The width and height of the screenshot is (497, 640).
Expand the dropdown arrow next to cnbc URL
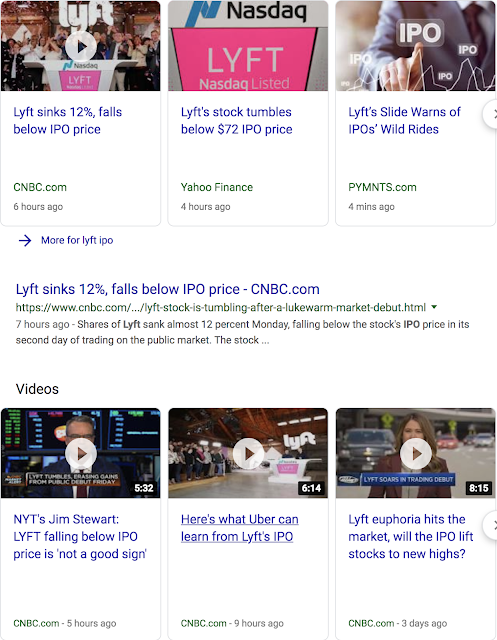point(434,307)
